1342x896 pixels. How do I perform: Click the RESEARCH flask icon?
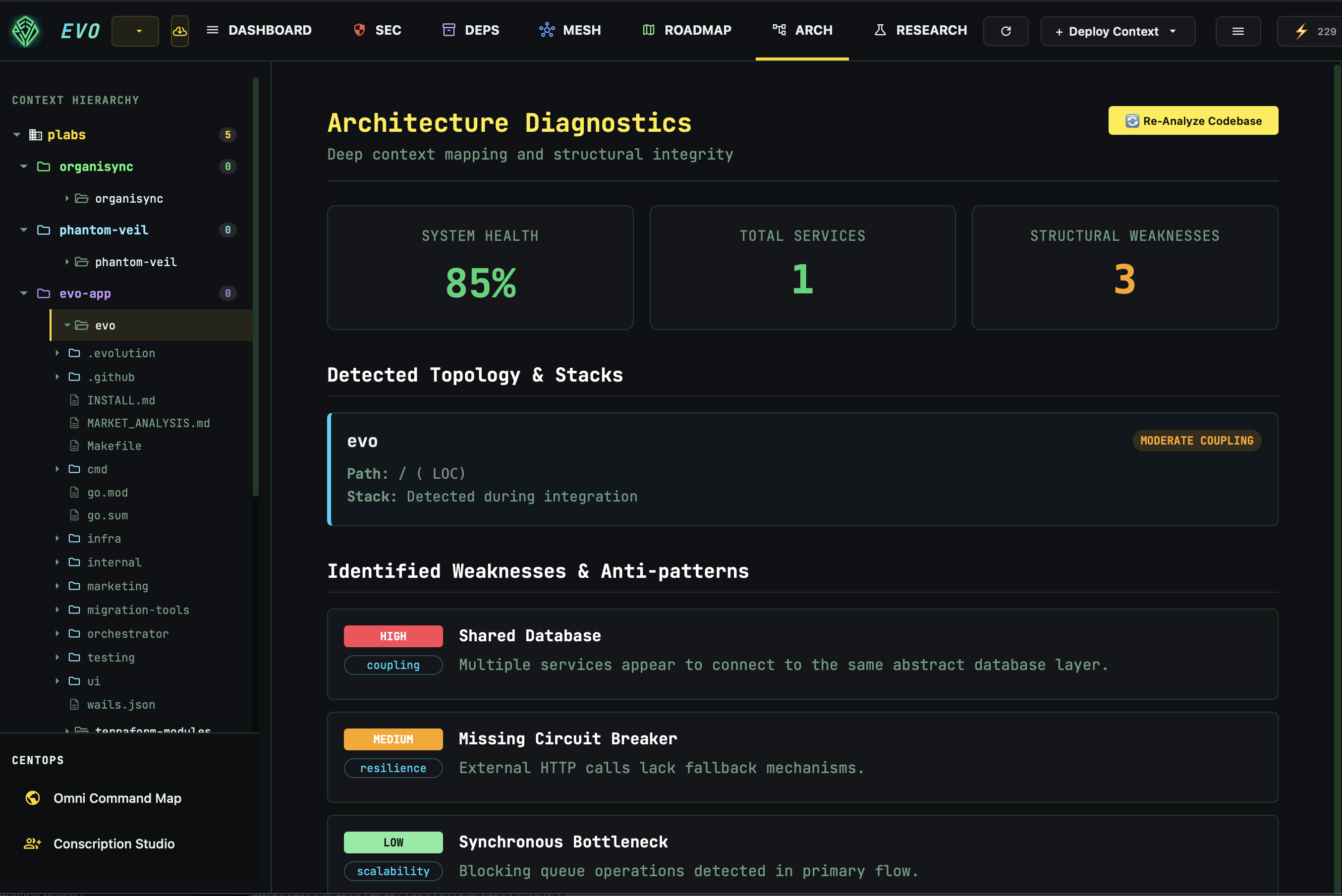pyautogui.click(x=881, y=30)
